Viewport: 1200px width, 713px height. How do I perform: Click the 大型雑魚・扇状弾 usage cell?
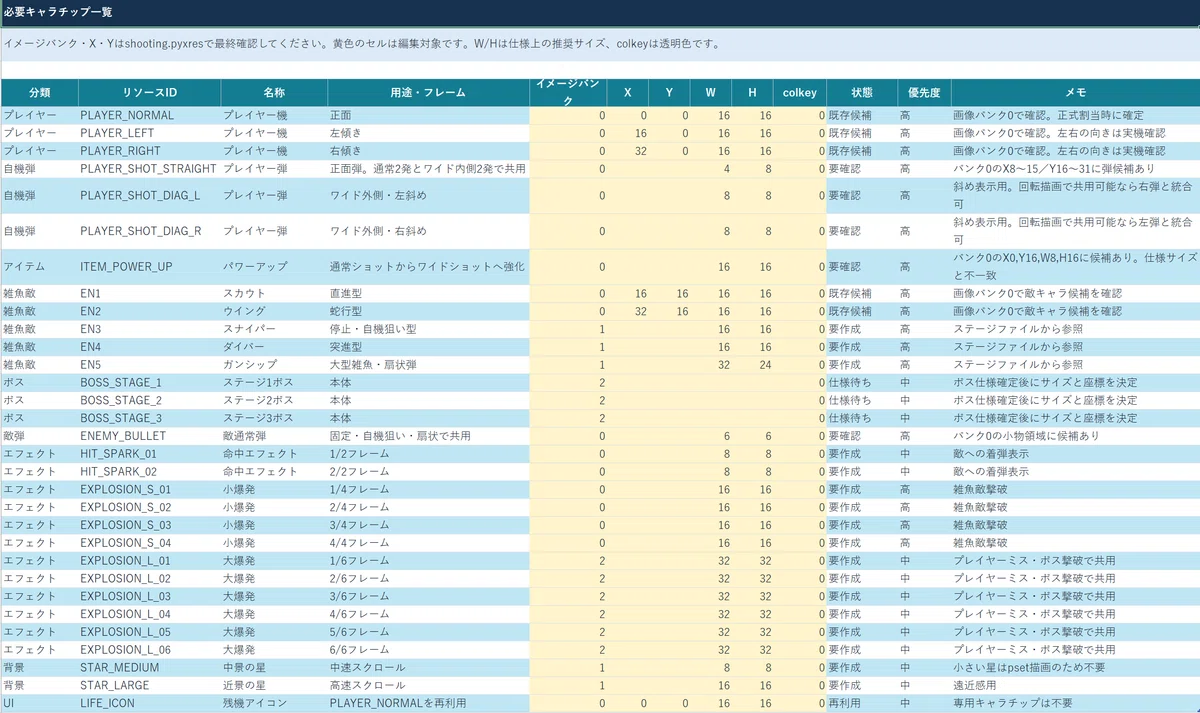428,365
